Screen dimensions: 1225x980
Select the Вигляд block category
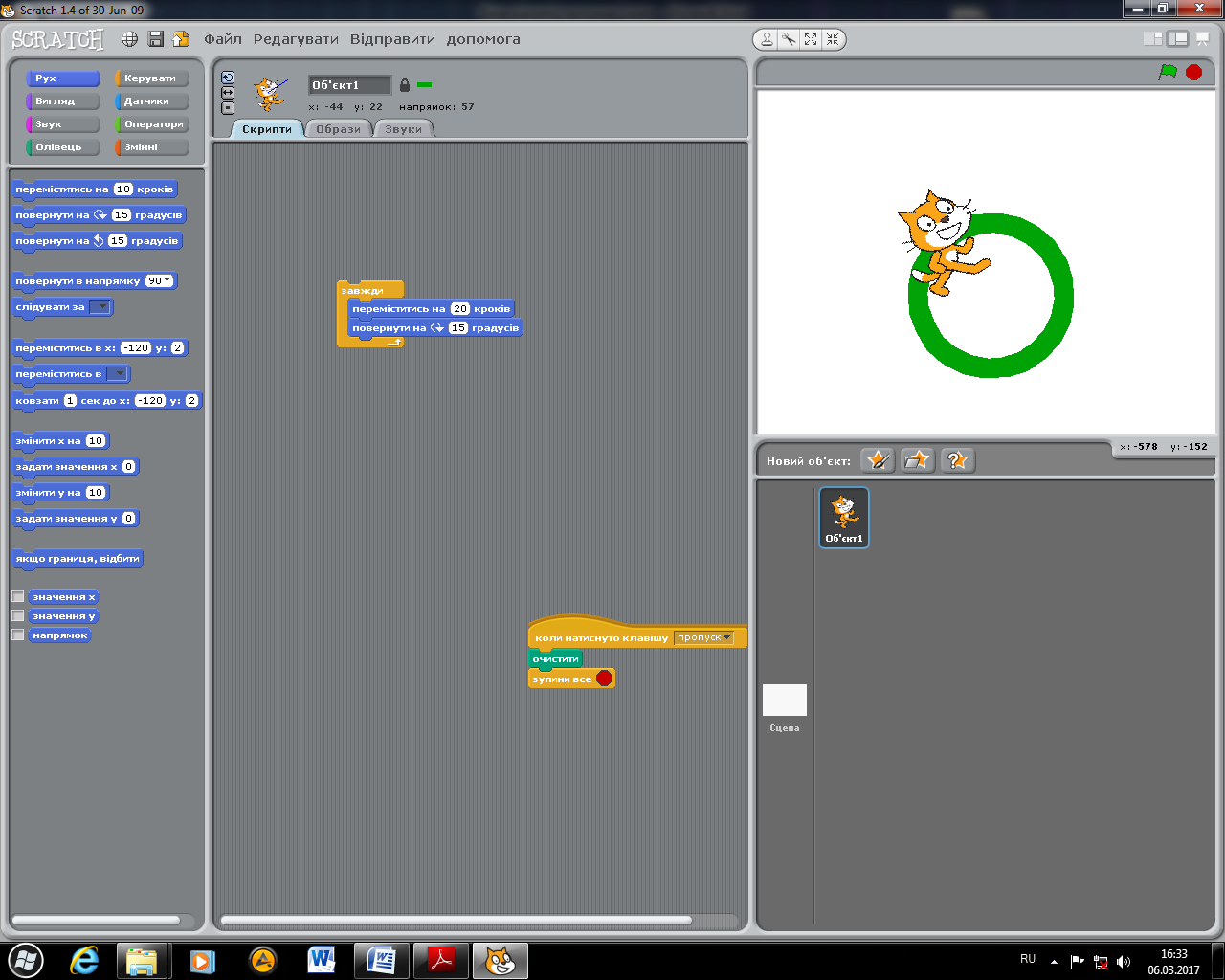coord(63,101)
